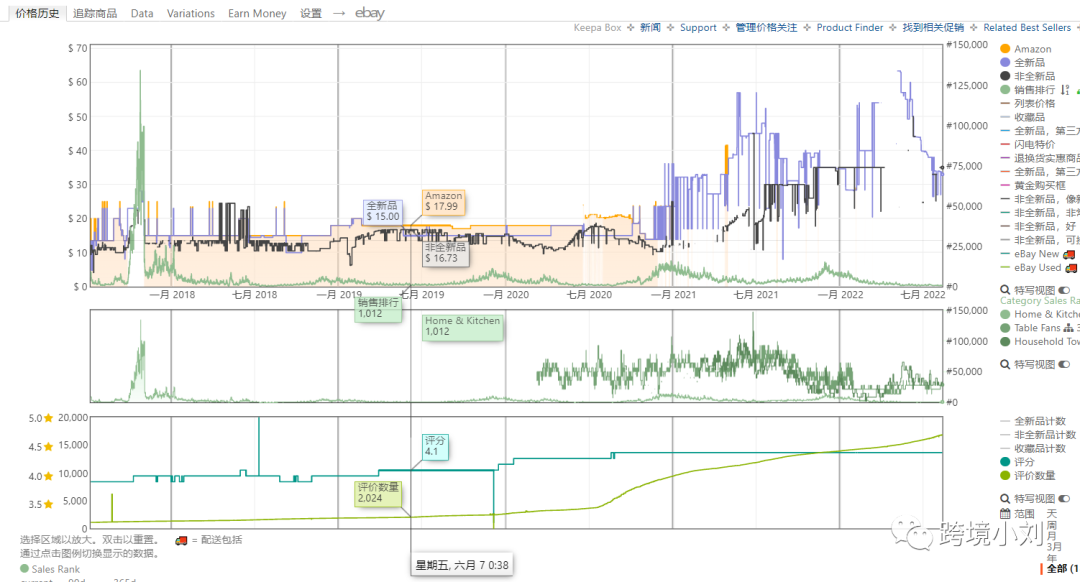Toggle the eBay Used legend label
1080x582 pixels.
pyautogui.click(x=1037, y=268)
